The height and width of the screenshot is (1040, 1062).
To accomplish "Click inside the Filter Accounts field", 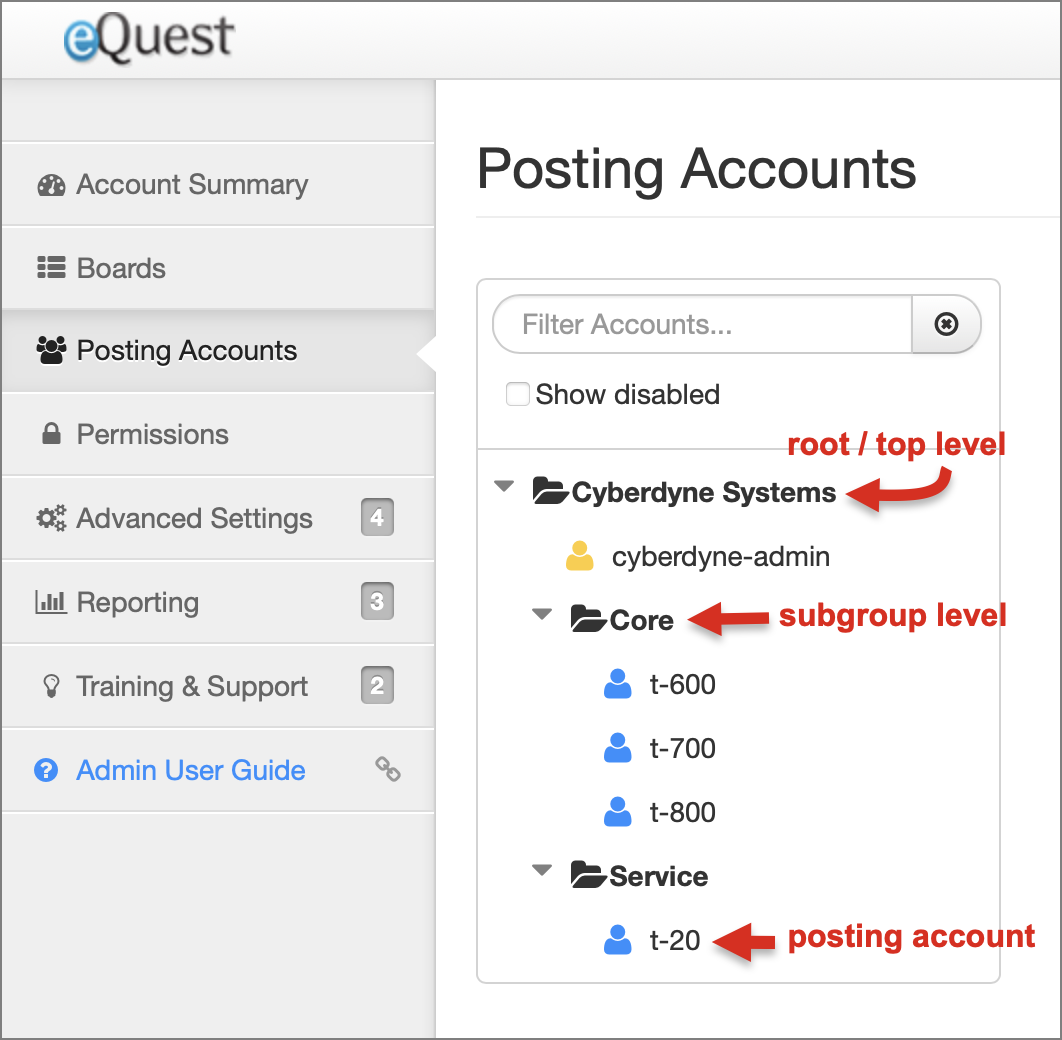I will (700, 324).
